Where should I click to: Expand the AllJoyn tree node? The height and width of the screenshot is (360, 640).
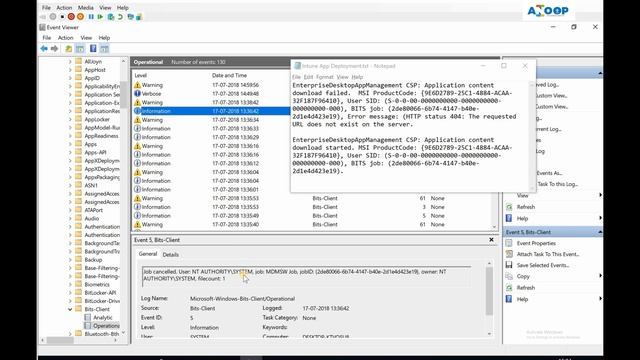tap(70, 62)
